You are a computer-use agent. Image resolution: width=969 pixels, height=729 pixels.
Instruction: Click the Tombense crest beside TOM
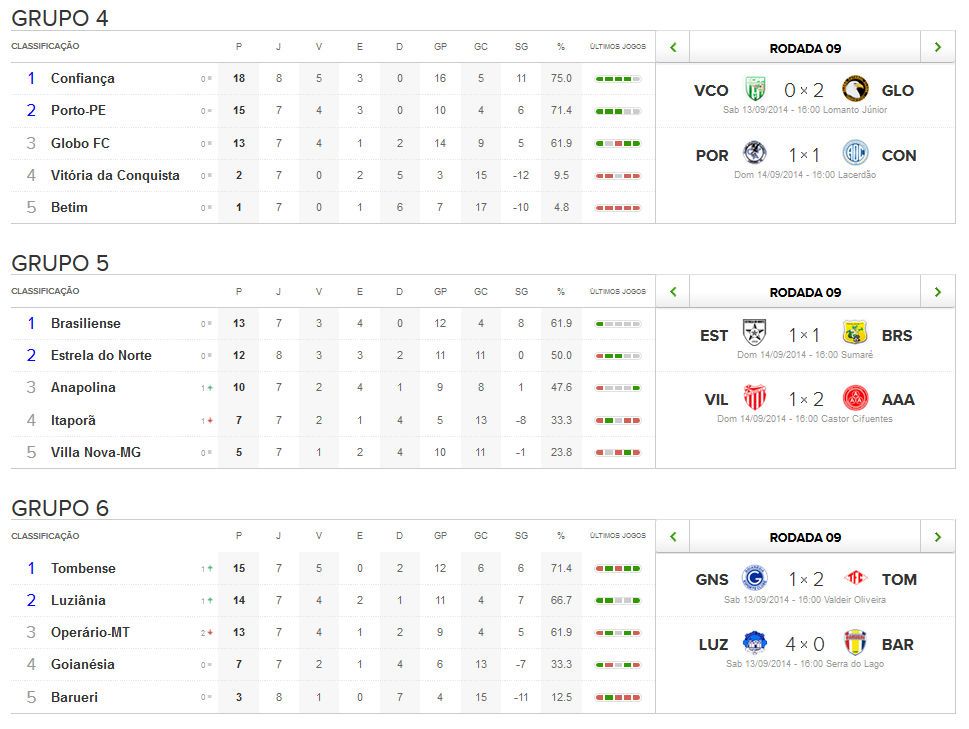855,579
